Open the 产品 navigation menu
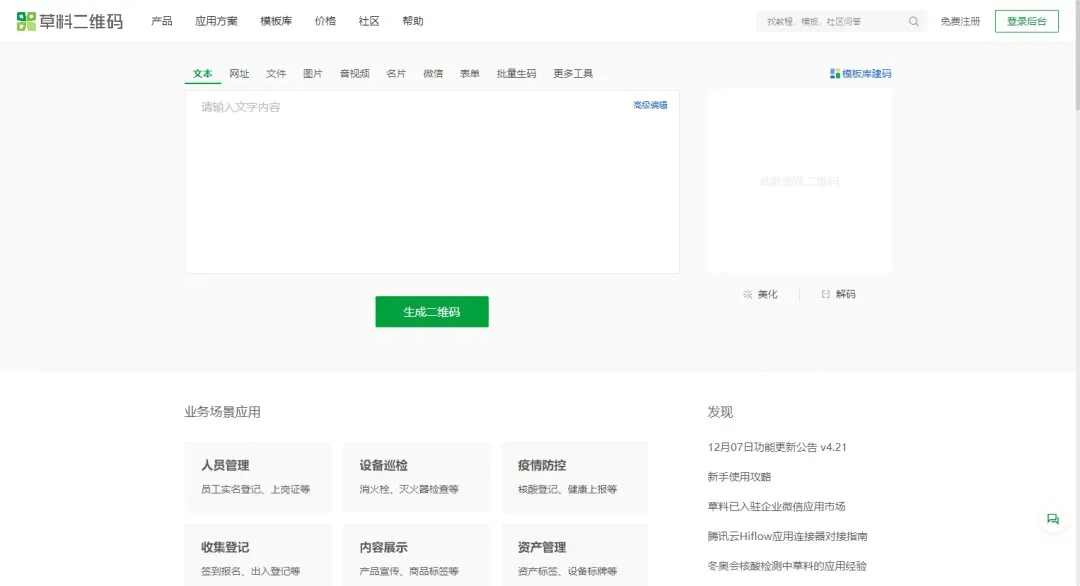 162,21
